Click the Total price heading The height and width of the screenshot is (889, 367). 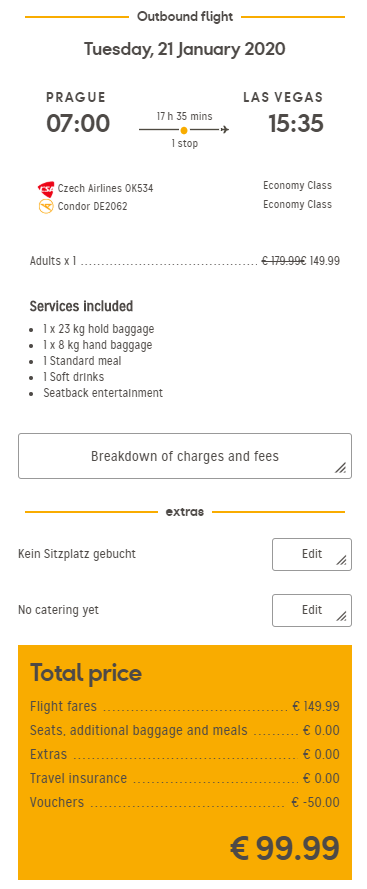tap(86, 673)
